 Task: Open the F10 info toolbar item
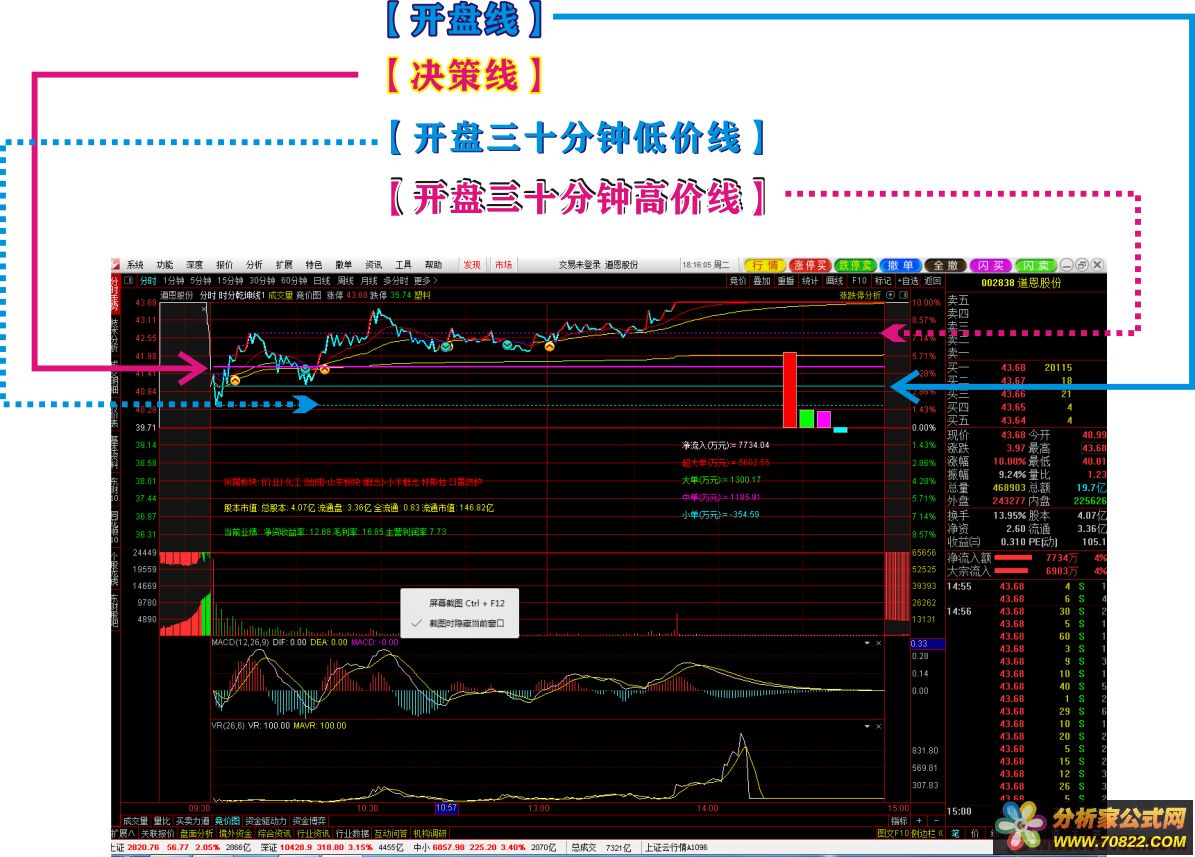pos(859,281)
